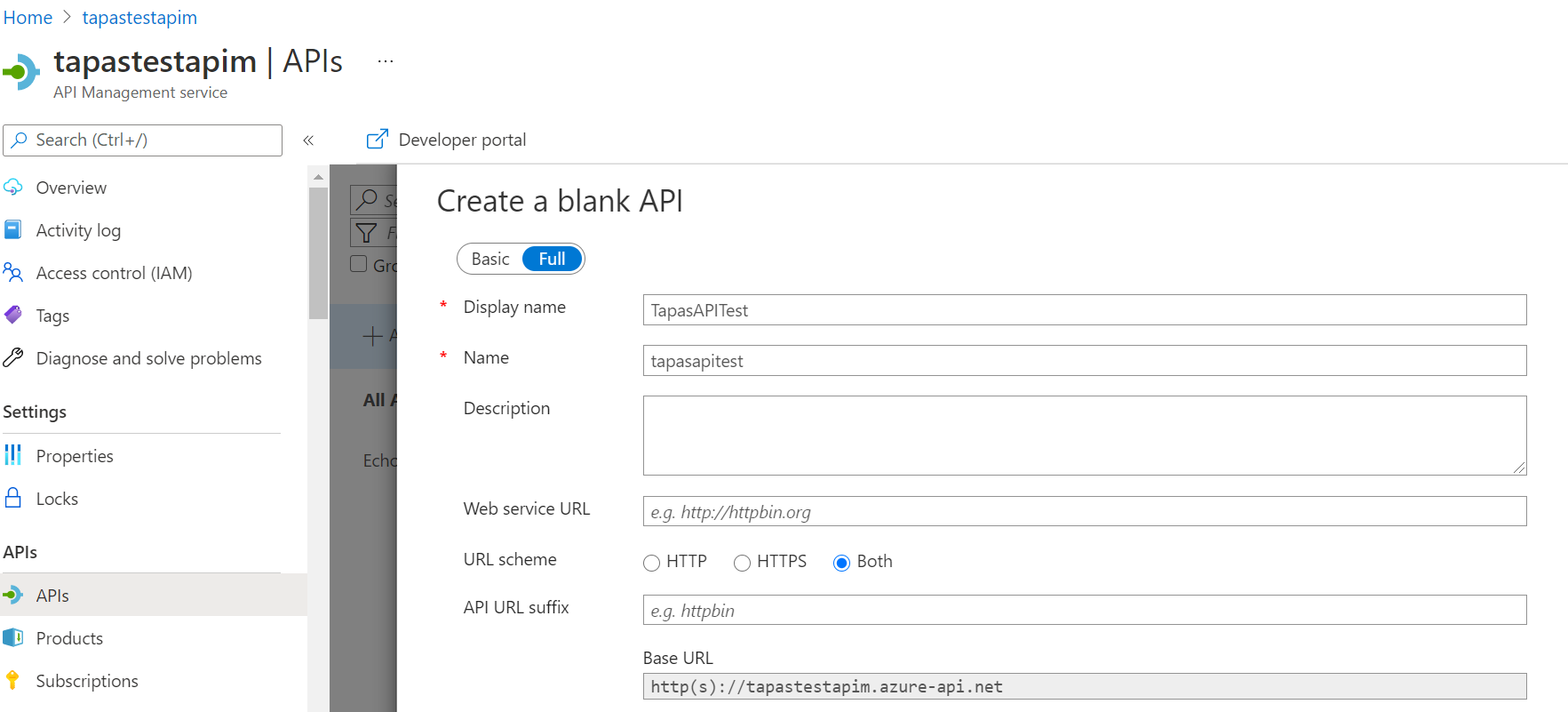Go to tapastestapim breadcrumb
This screenshot has height=712, width=1568.
(x=139, y=18)
